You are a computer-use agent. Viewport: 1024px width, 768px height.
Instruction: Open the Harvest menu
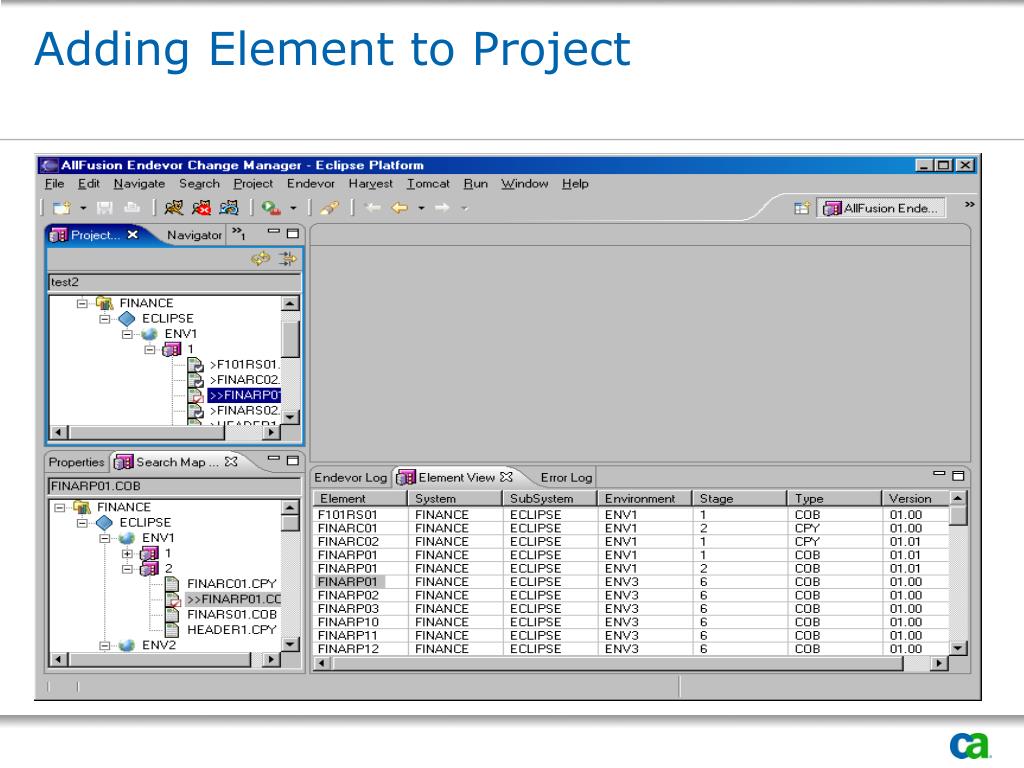pos(370,184)
